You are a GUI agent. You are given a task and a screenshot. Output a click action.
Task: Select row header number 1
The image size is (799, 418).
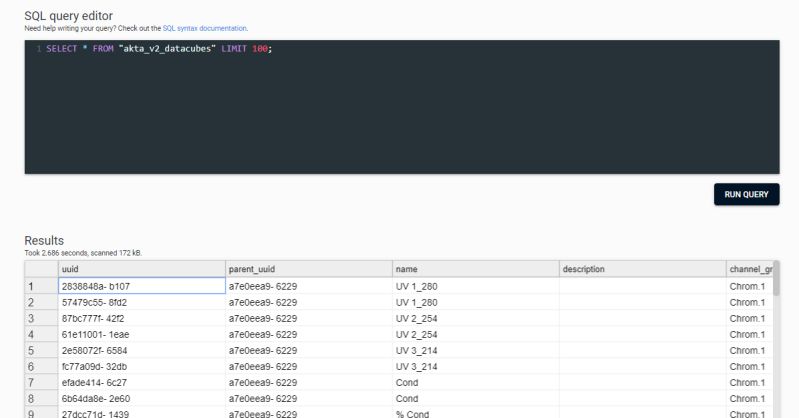(41, 286)
